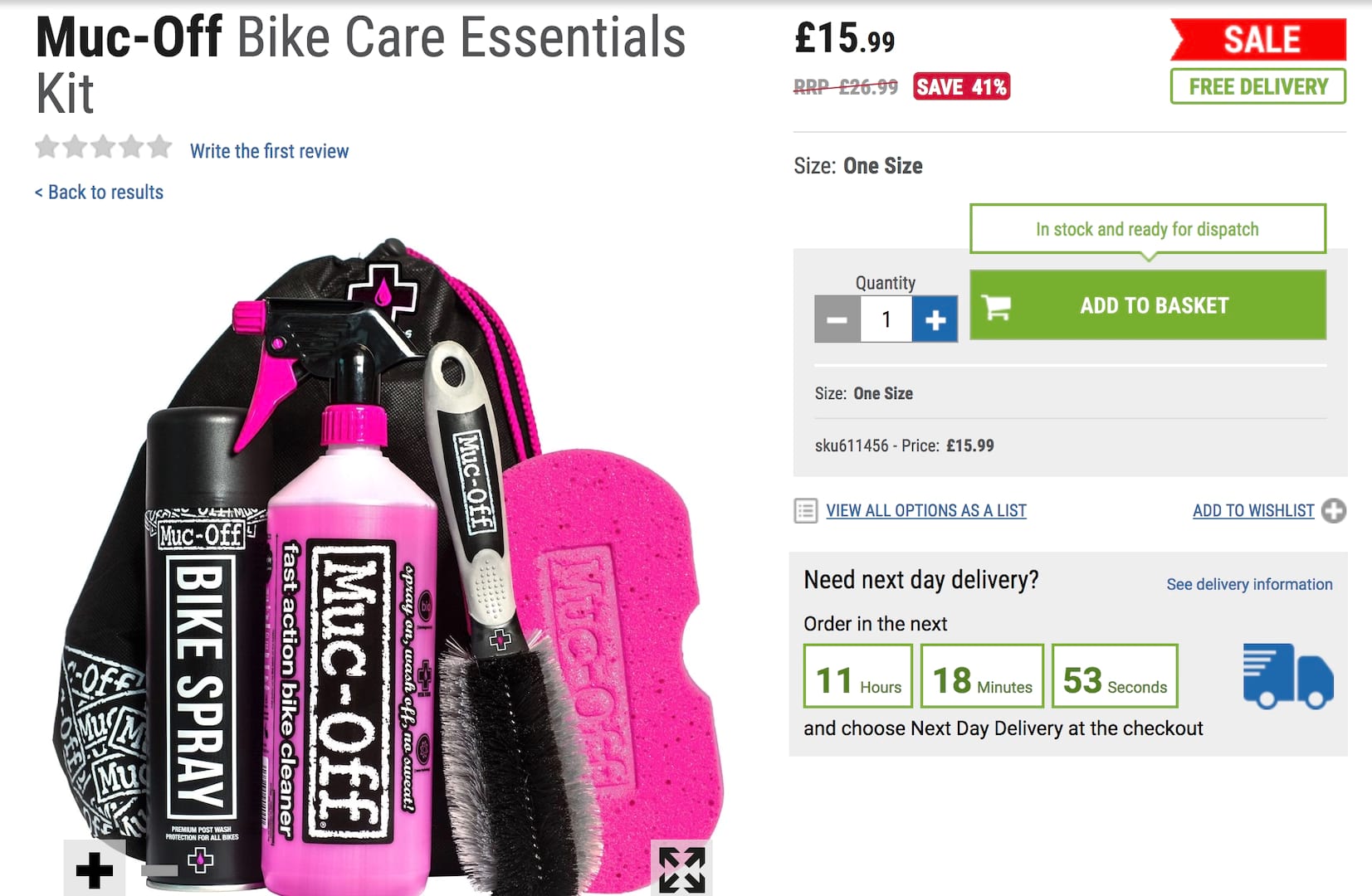Zoom out of the product image
The image size is (1372, 896).
(x=159, y=870)
